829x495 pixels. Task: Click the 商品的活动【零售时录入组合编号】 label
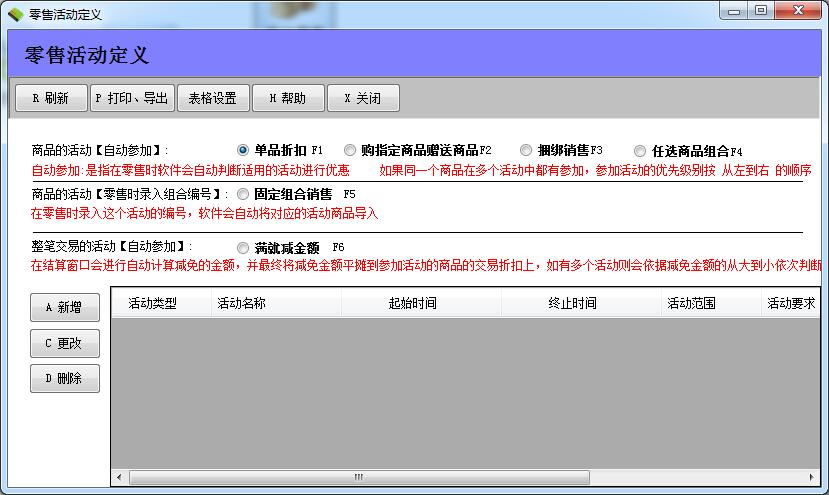130,195
